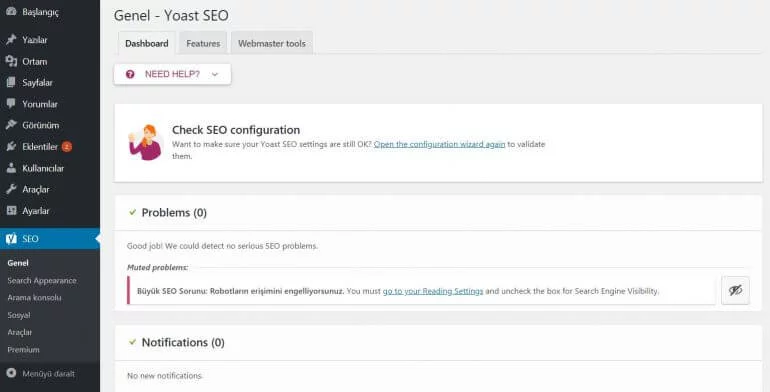Switch to the Webmaster tools tab
This screenshot has width=770, height=392.
[x=272, y=43]
